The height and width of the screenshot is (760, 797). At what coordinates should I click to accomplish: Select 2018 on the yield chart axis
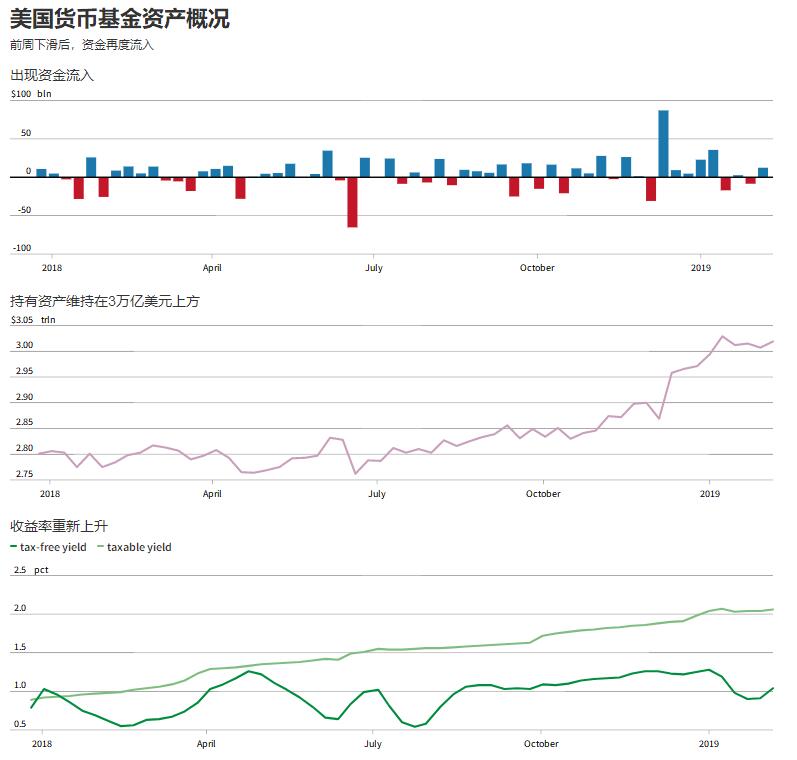tap(41, 744)
